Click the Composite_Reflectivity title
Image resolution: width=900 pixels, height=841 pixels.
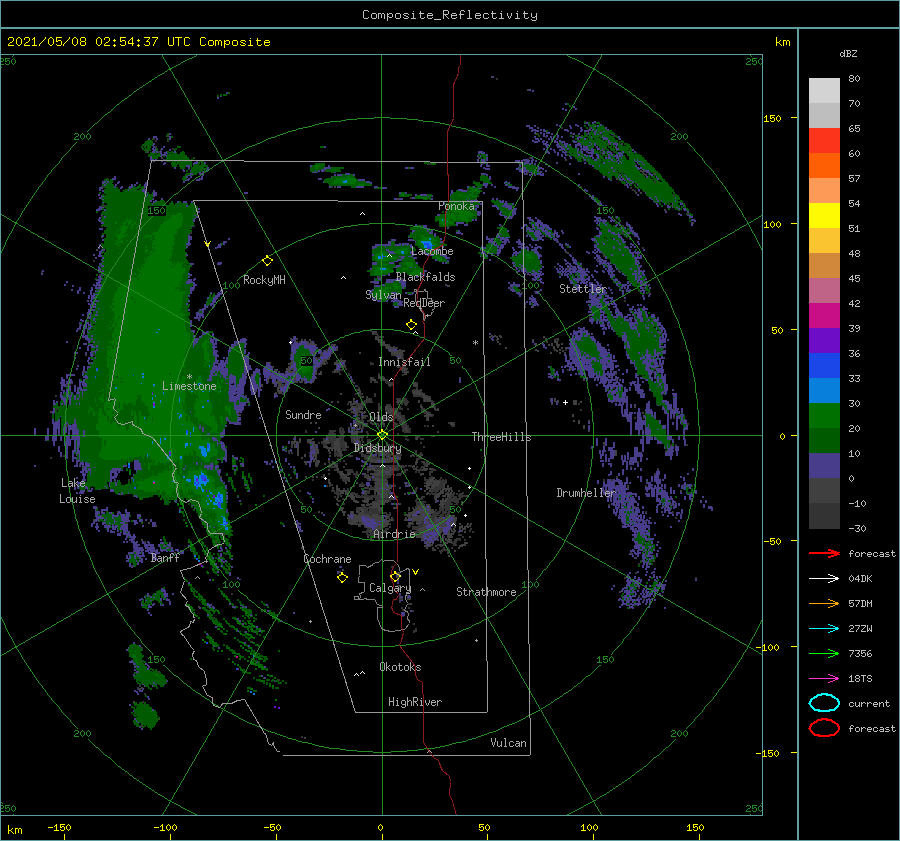click(x=450, y=15)
